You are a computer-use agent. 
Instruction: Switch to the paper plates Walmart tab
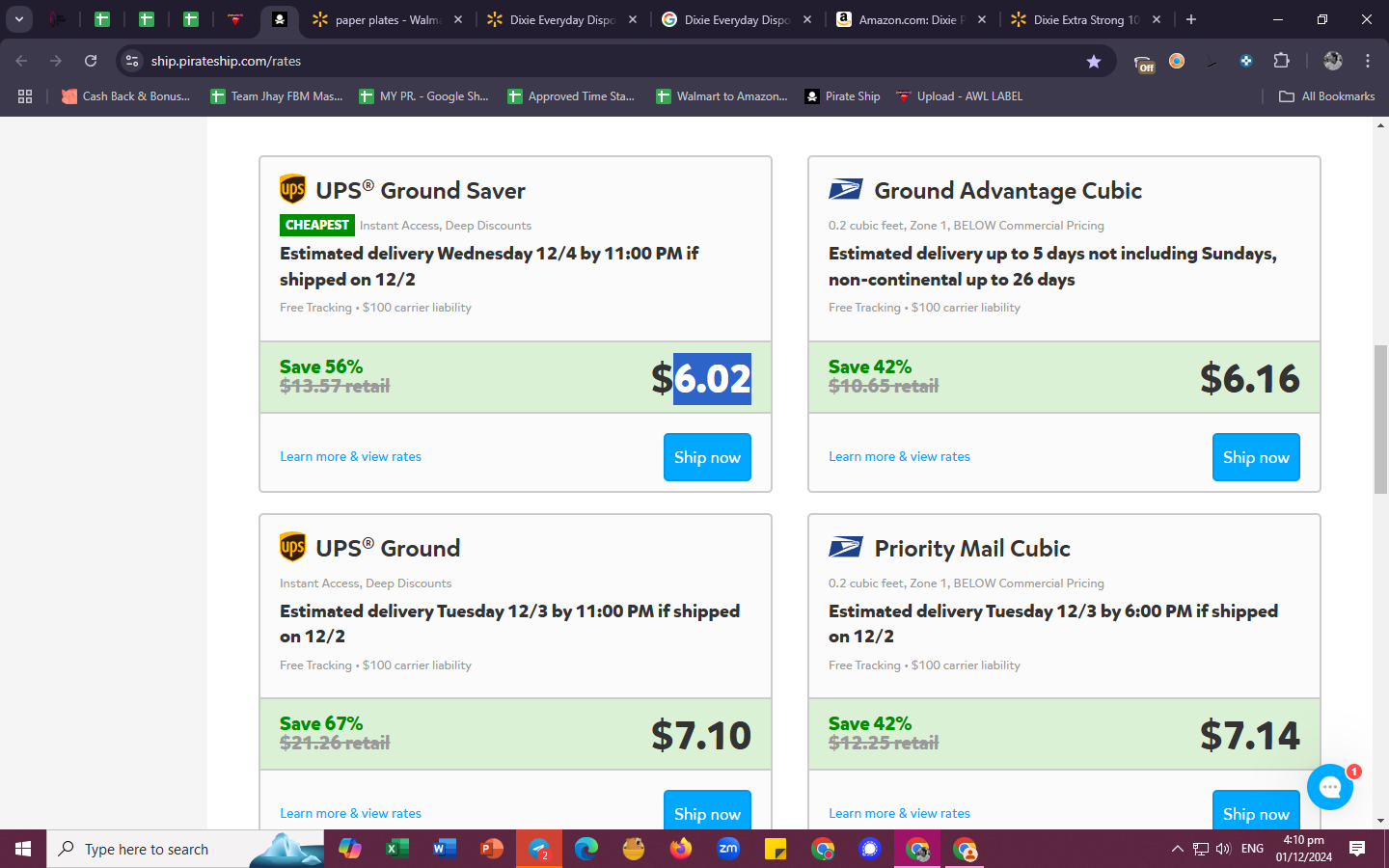(386, 19)
